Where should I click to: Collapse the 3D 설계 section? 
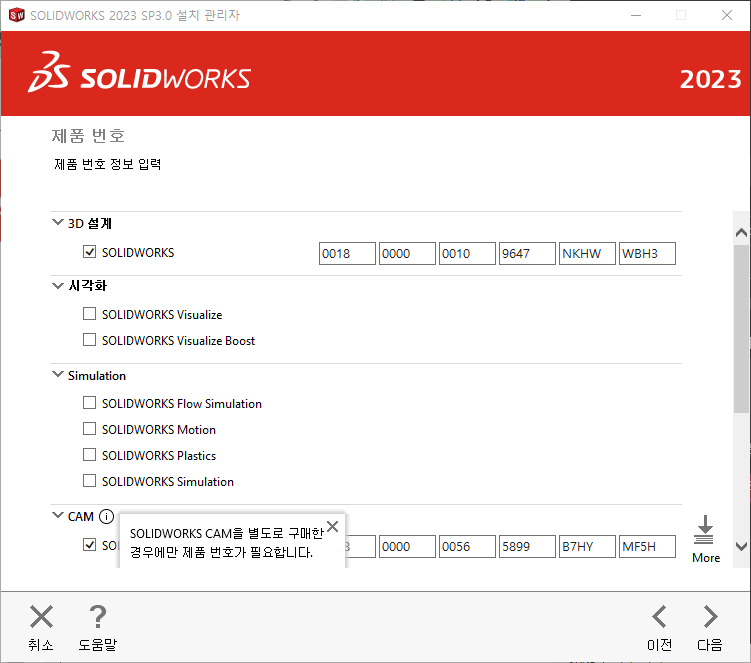(x=57, y=222)
